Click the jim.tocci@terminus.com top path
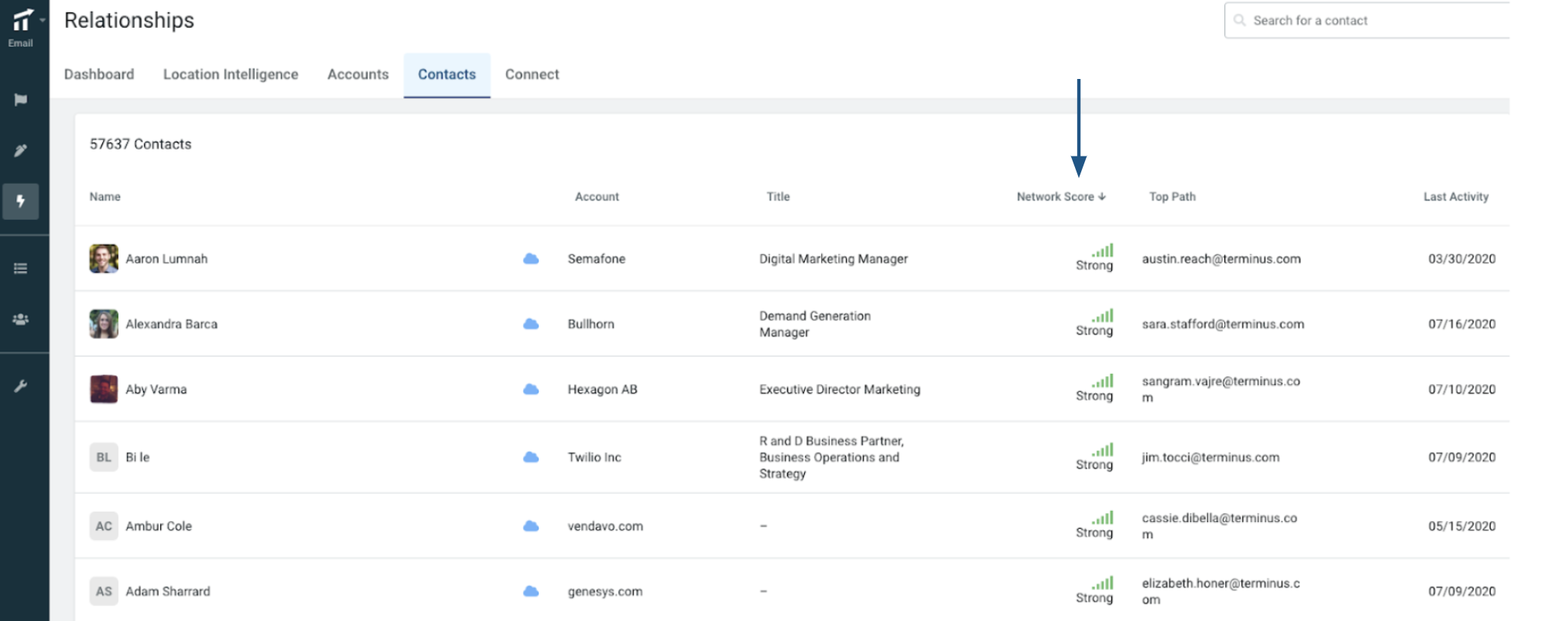1568x621 pixels. coord(1210,457)
